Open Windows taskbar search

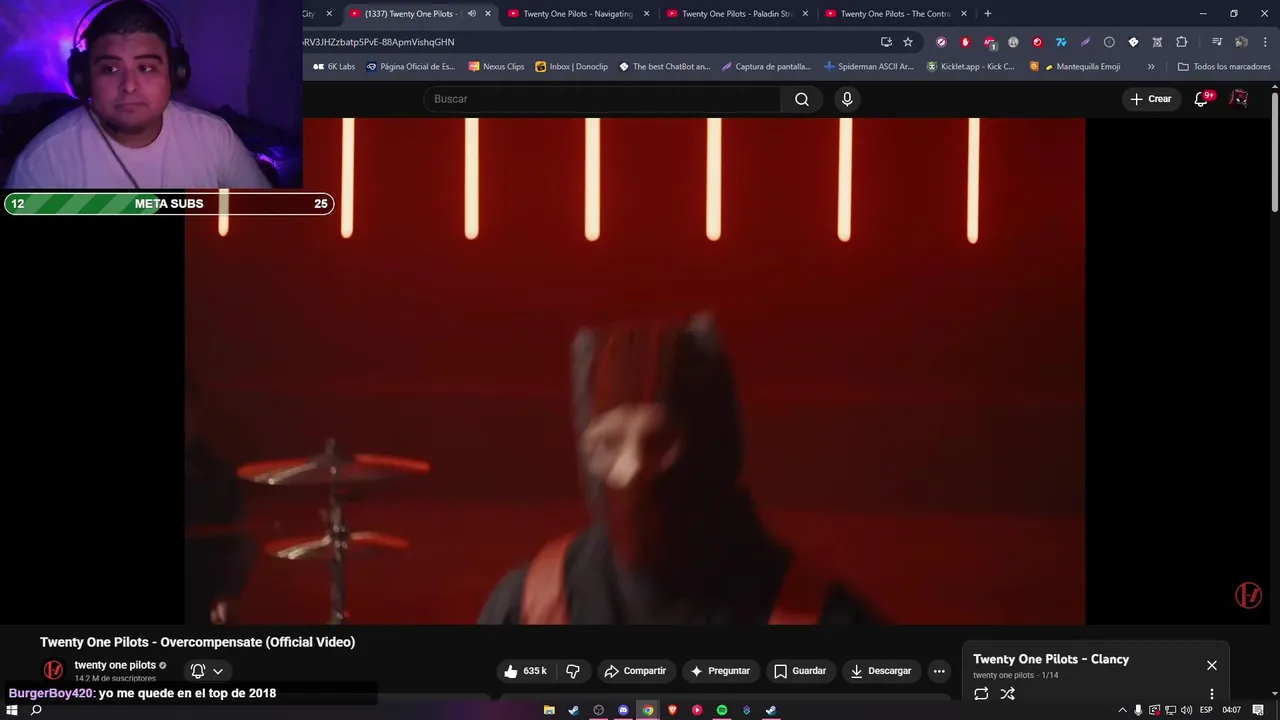tap(36, 710)
